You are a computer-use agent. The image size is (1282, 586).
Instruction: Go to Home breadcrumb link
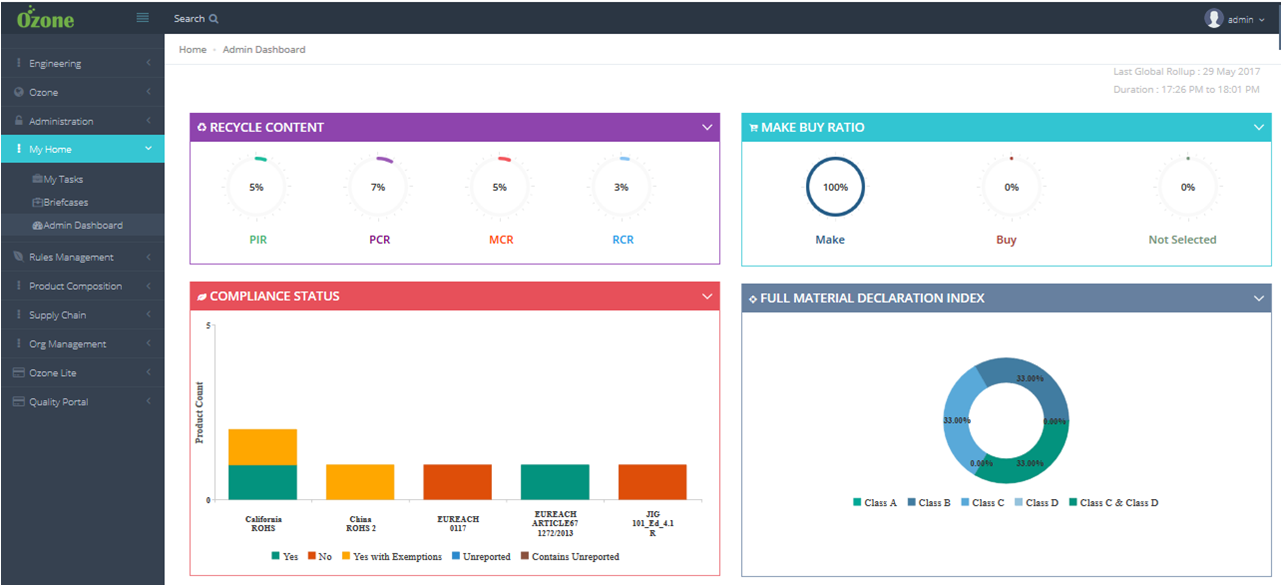[x=193, y=49]
